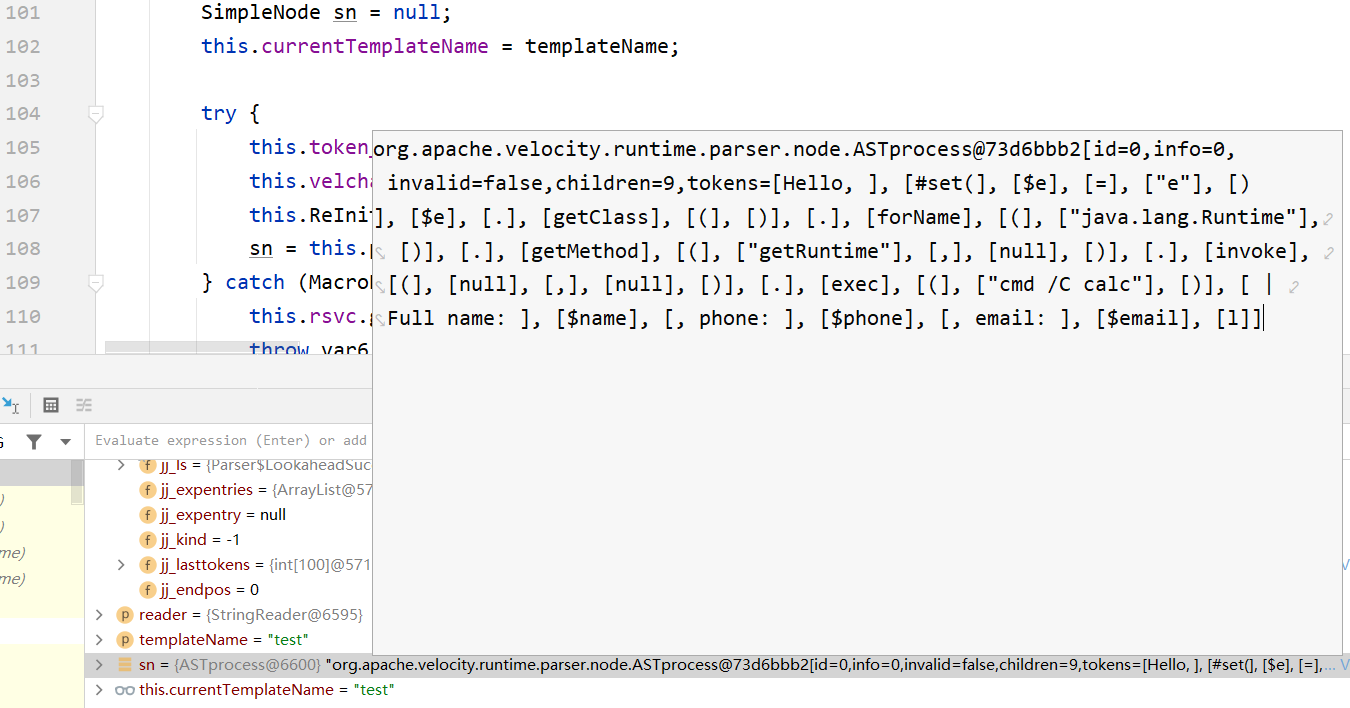
Task: Click gutter line number 108
Action: pos(23,249)
